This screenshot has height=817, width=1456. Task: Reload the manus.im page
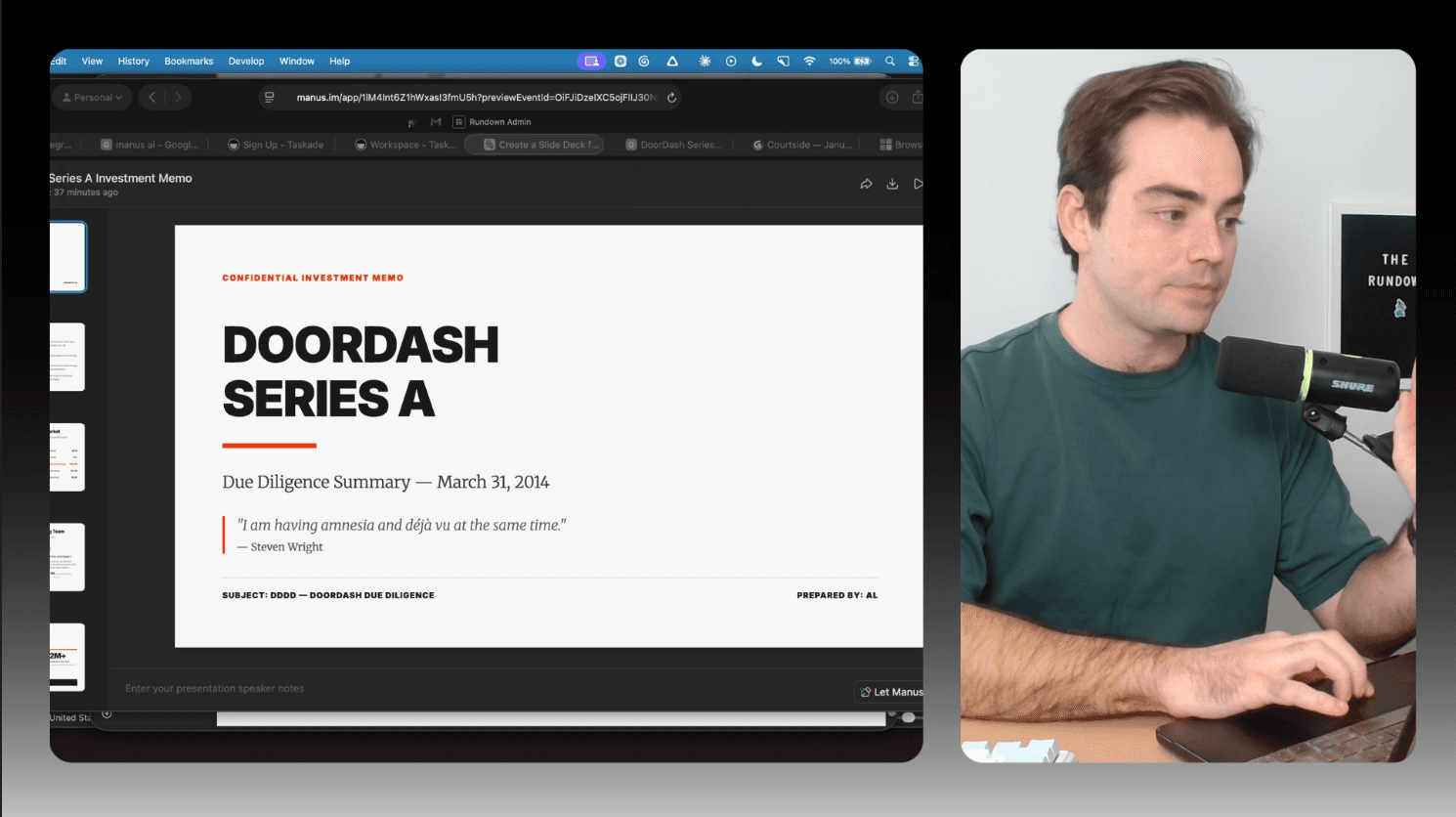[671, 97]
